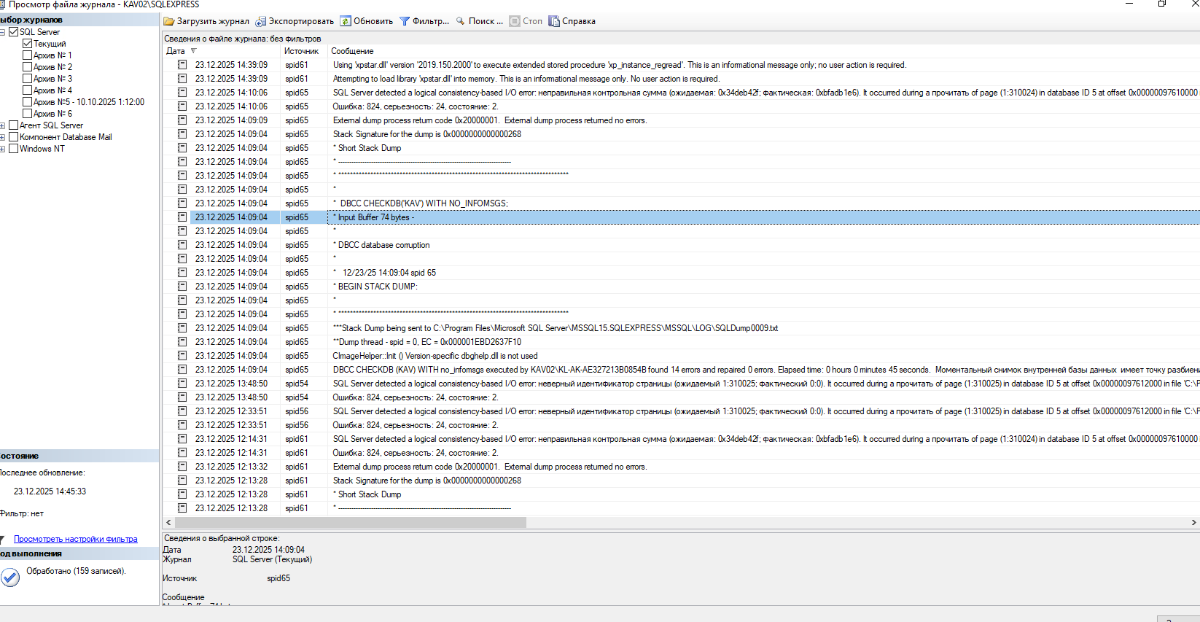
Task: Open the Просмотреть настройки фильтра link
Action: [x=76, y=539]
